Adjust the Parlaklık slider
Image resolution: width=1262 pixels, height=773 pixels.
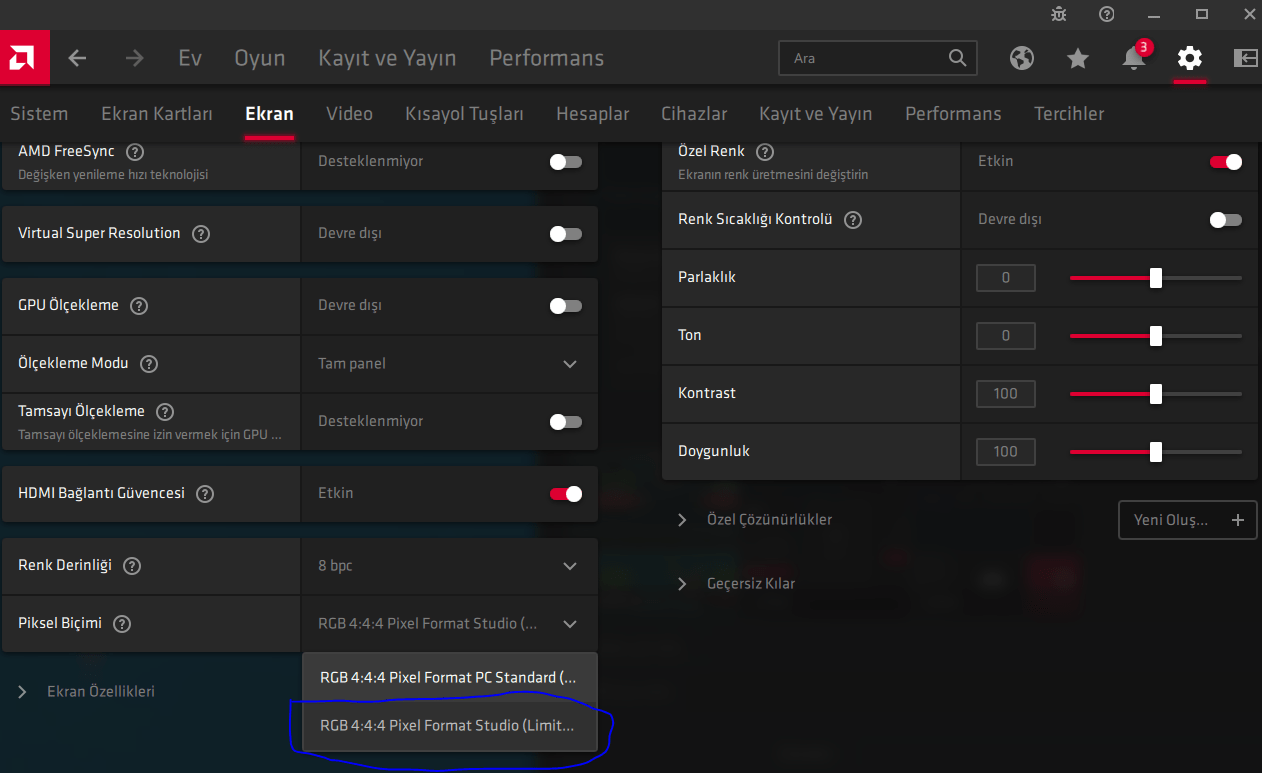(x=1156, y=278)
